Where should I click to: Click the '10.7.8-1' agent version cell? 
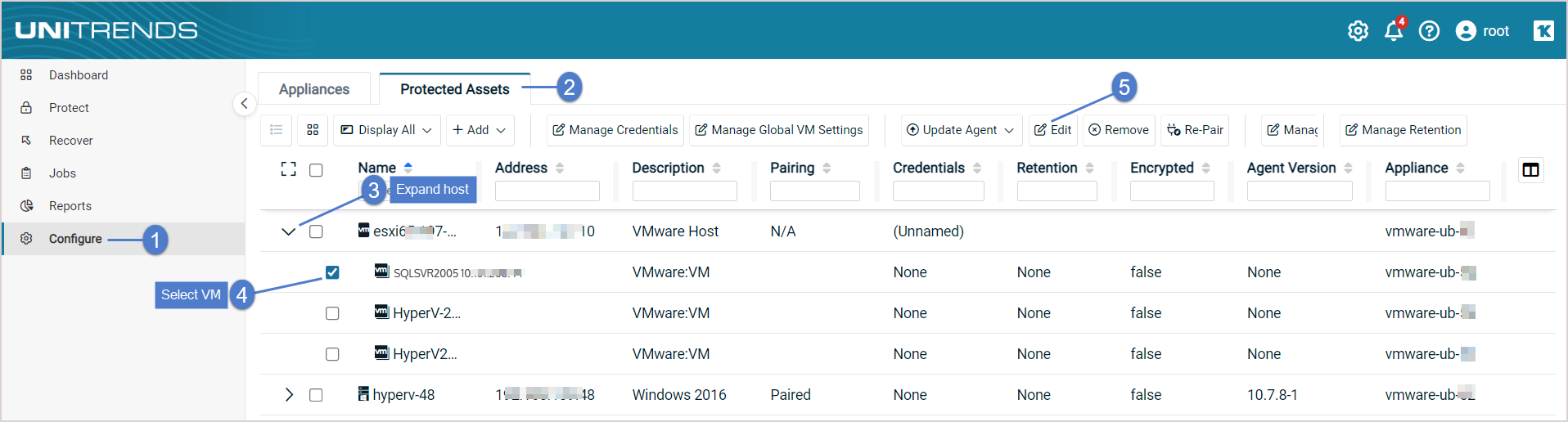[1272, 395]
